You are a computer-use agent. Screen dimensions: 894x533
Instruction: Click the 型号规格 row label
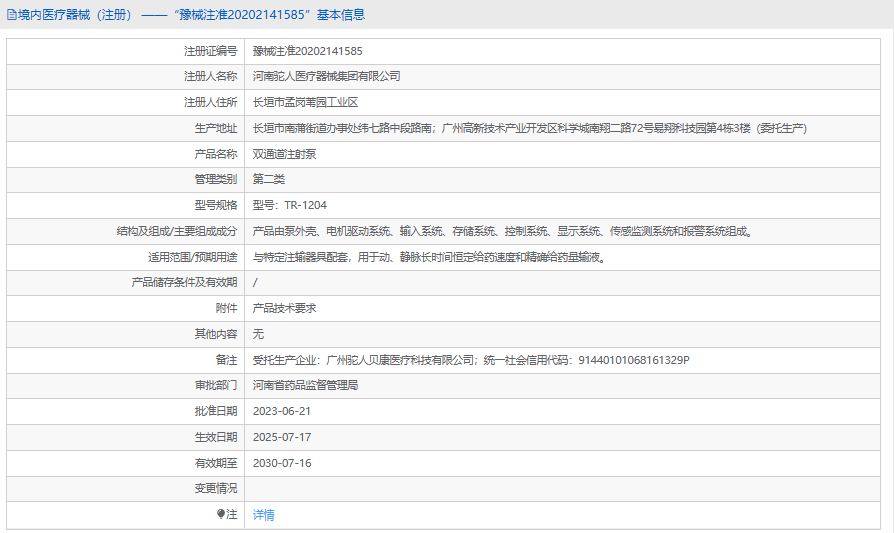pyautogui.click(x=216, y=205)
